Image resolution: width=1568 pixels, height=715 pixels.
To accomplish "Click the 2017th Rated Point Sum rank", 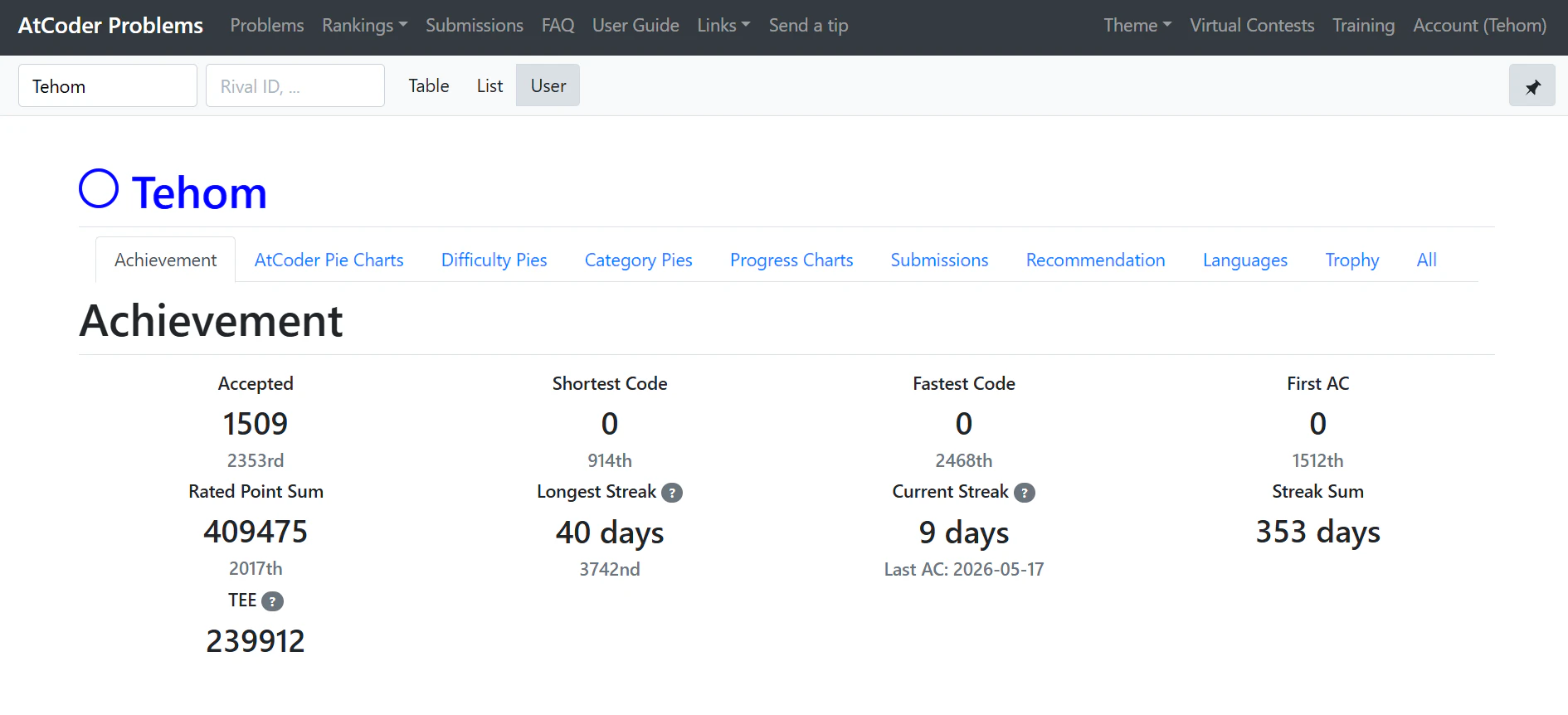I will tap(256, 568).
